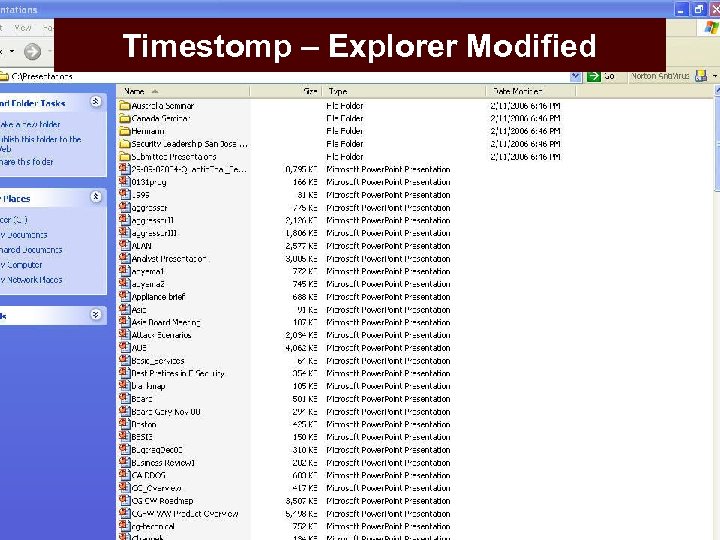Click the PowerPoint icon of BugtraqDec00
The image size is (720, 540).
click(x=124, y=450)
